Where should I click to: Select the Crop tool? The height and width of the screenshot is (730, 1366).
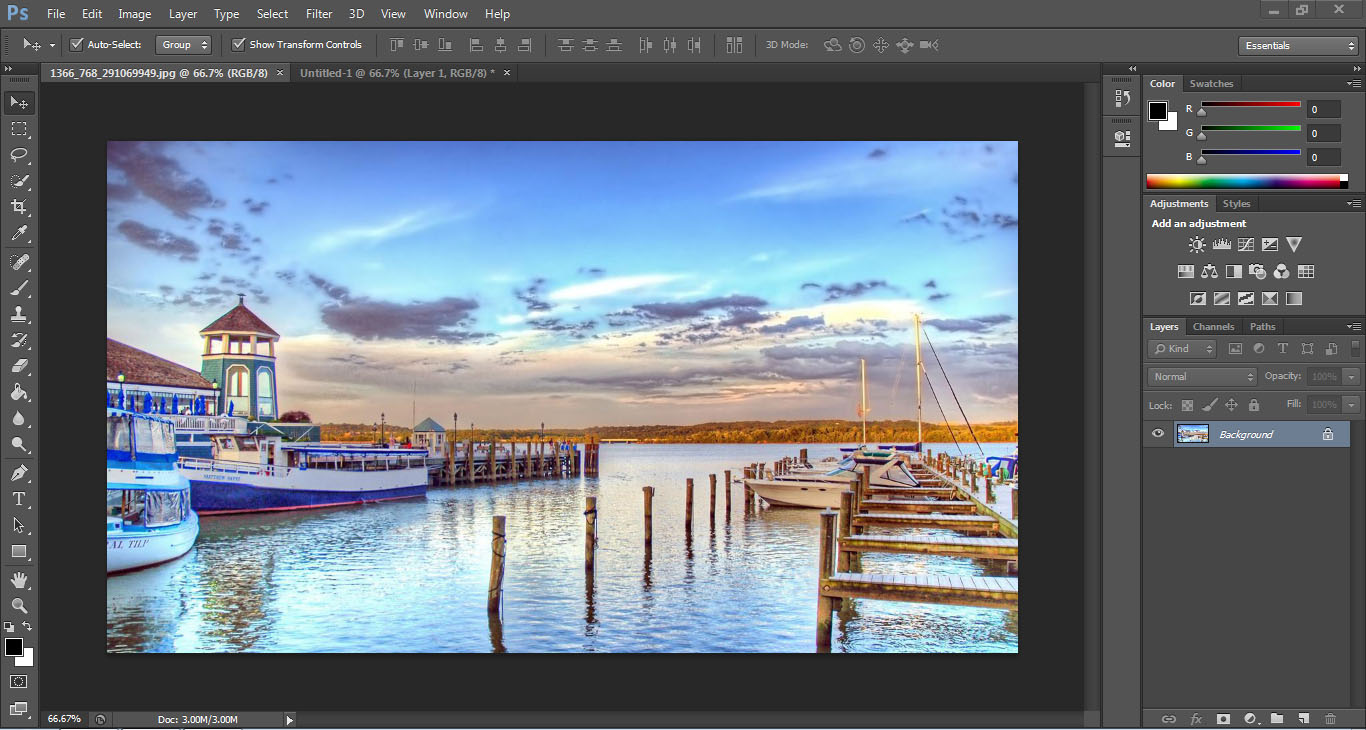click(x=19, y=207)
